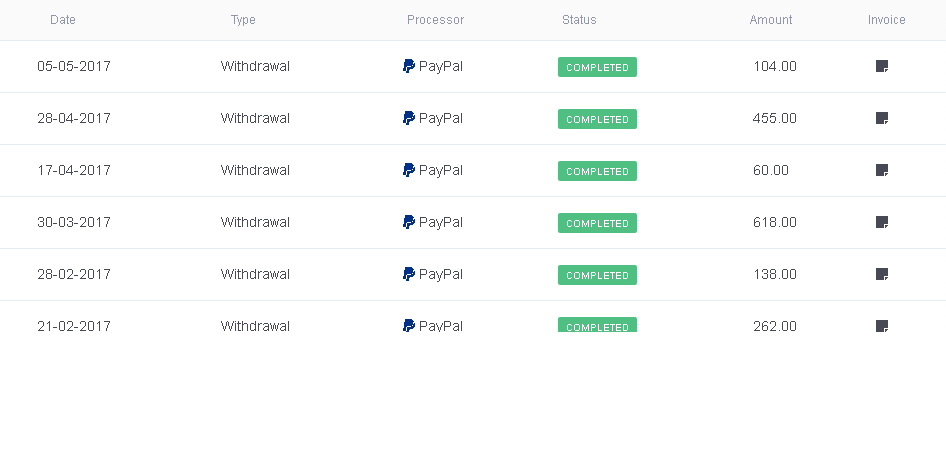Click the Status column header

tap(579, 20)
